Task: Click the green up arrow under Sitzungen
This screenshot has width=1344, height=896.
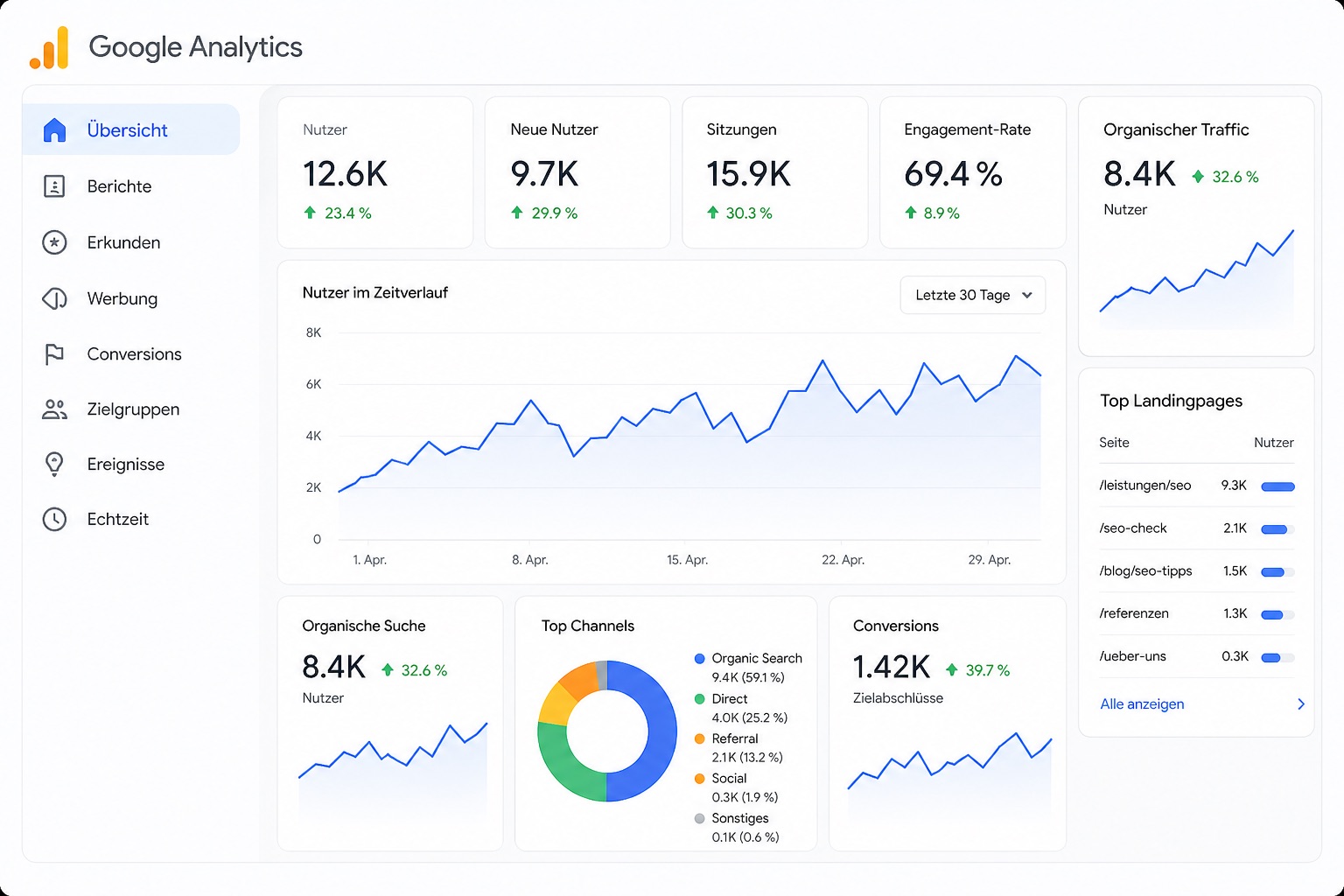Action: point(713,213)
